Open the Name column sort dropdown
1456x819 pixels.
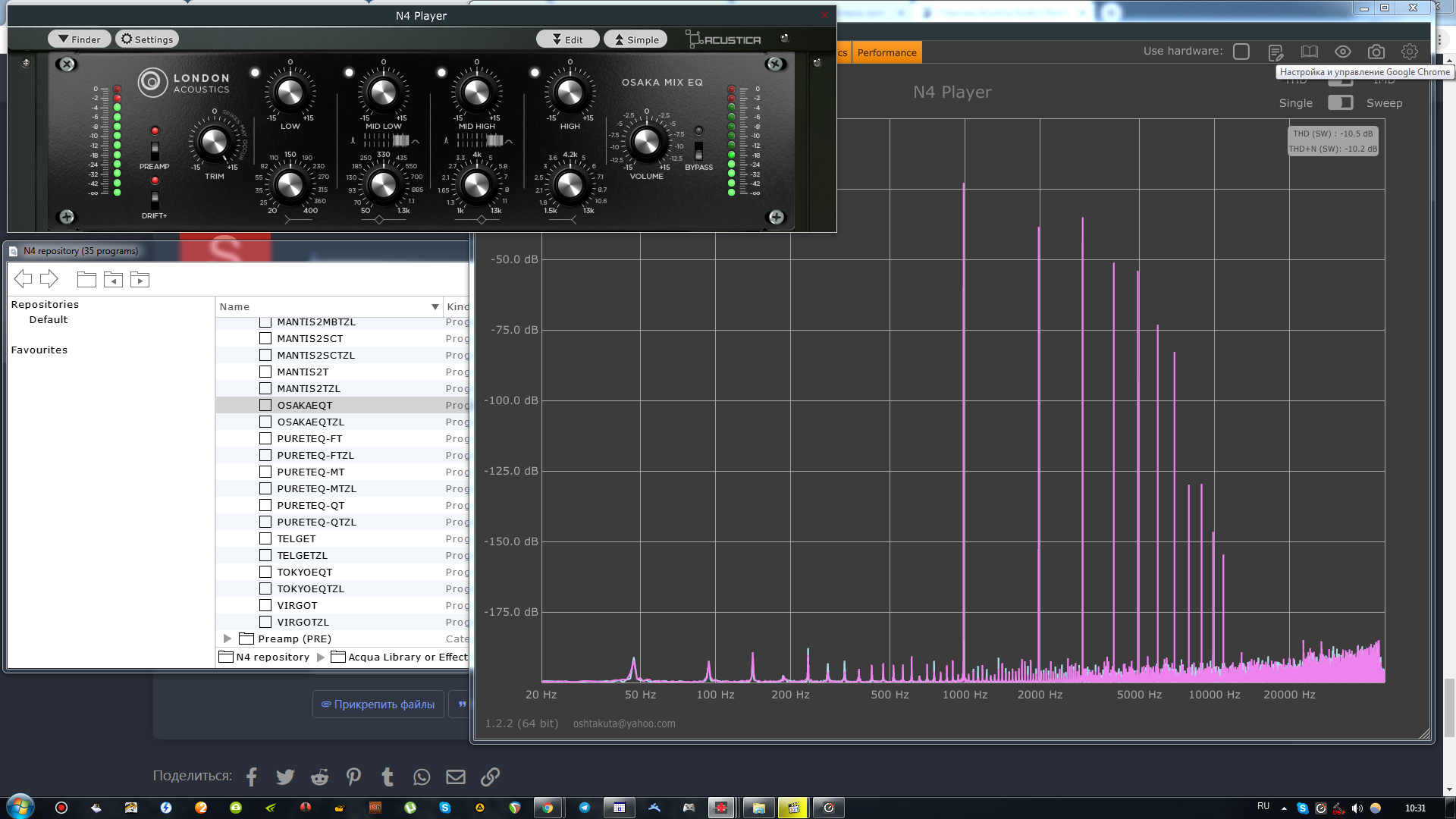(435, 306)
